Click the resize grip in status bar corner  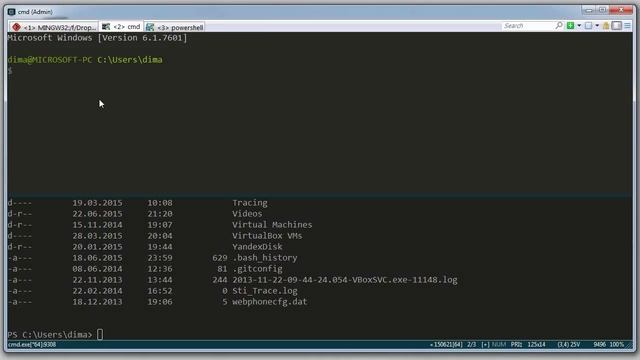(x=630, y=345)
